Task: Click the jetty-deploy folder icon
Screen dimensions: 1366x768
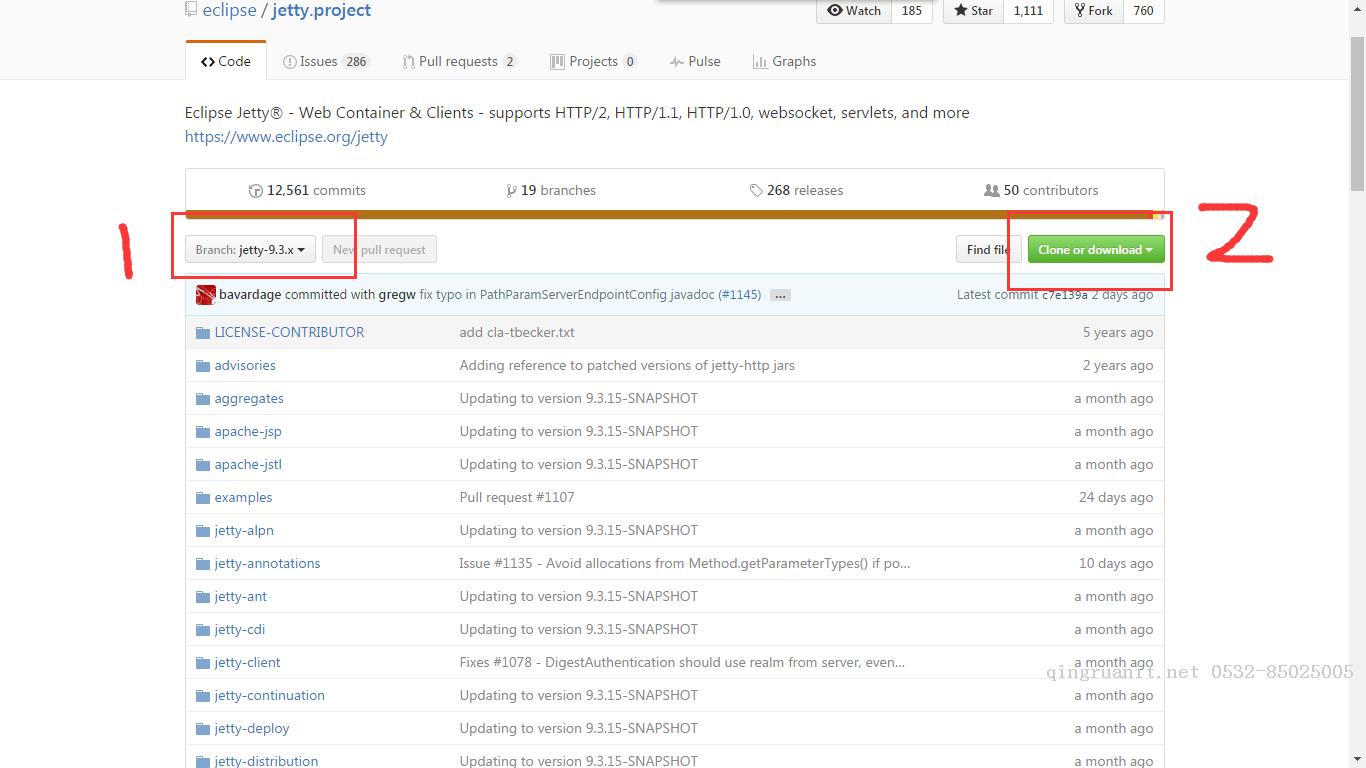Action: coord(203,728)
